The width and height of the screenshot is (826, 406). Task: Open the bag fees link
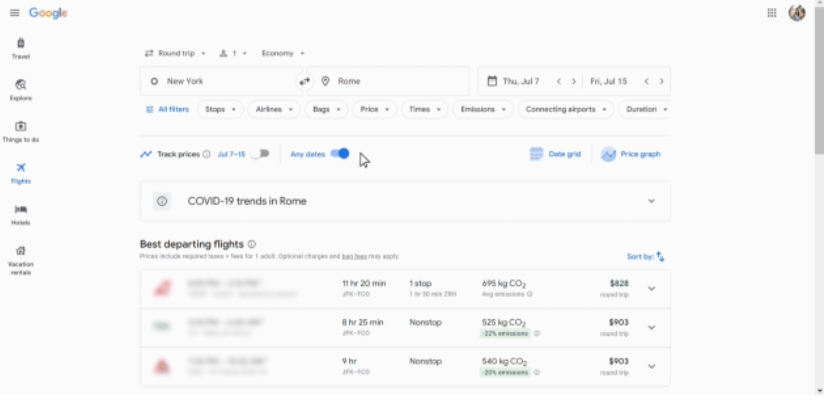click(x=355, y=256)
